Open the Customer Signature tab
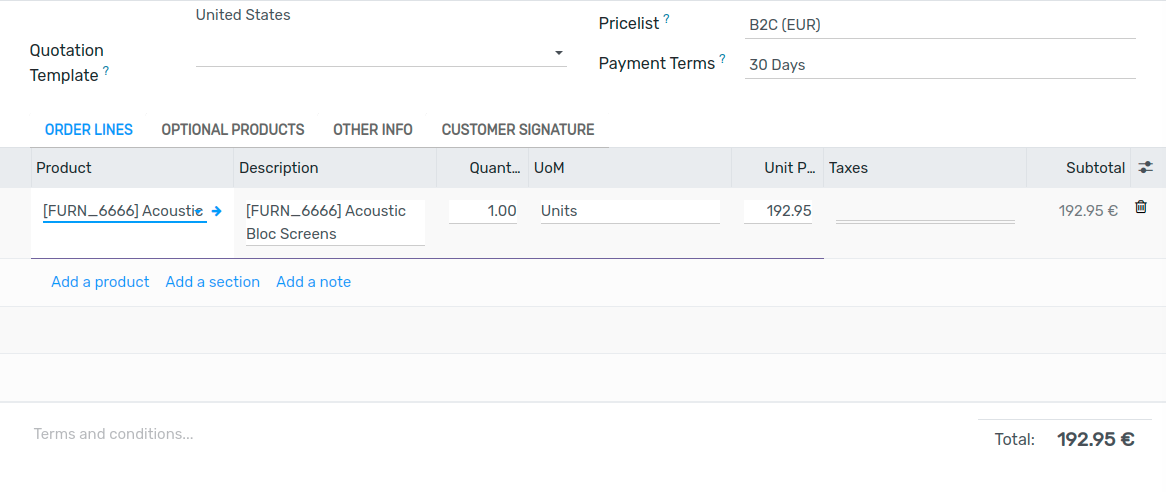The width and height of the screenshot is (1166, 492). [x=518, y=130]
